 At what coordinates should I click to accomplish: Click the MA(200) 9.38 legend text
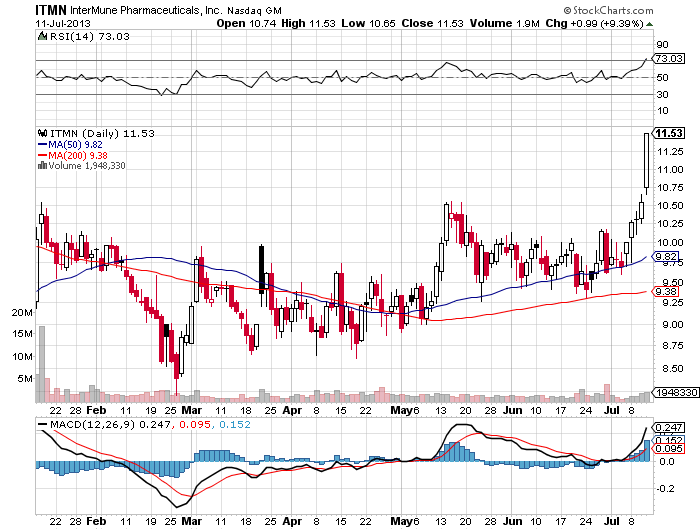tap(78, 155)
